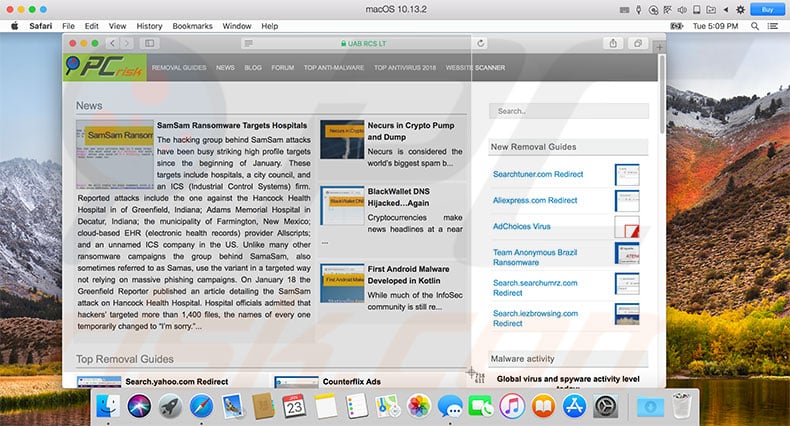Reload the page with the refresh icon
This screenshot has width=790, height=426.
coord(481,43)
